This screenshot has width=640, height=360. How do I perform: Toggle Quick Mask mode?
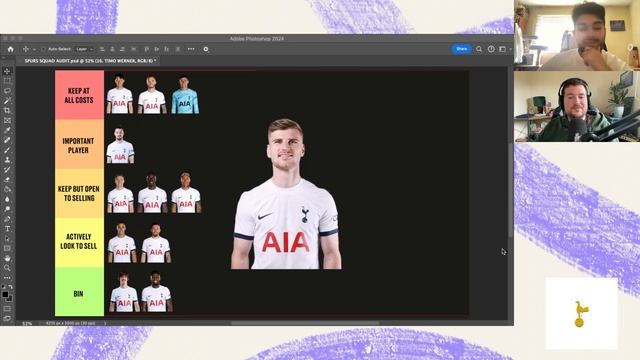click(x=7, y=309)
